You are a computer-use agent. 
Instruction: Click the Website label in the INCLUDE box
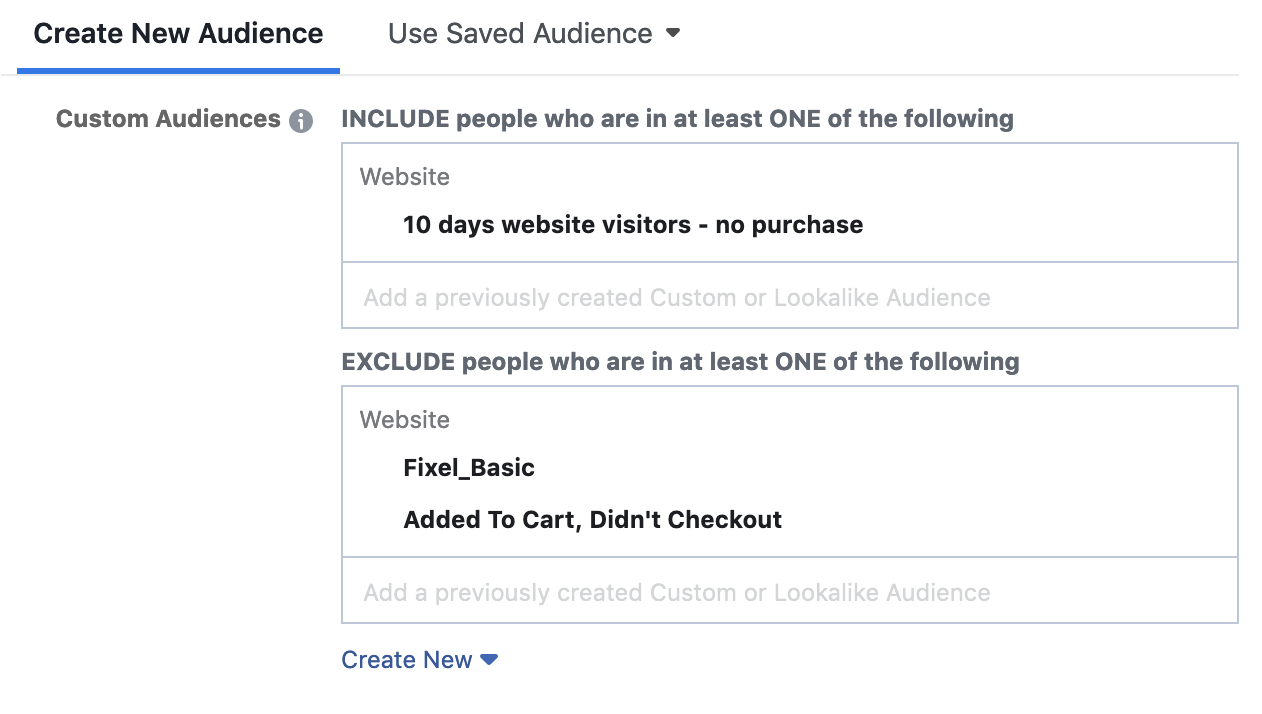pos(404,177)
